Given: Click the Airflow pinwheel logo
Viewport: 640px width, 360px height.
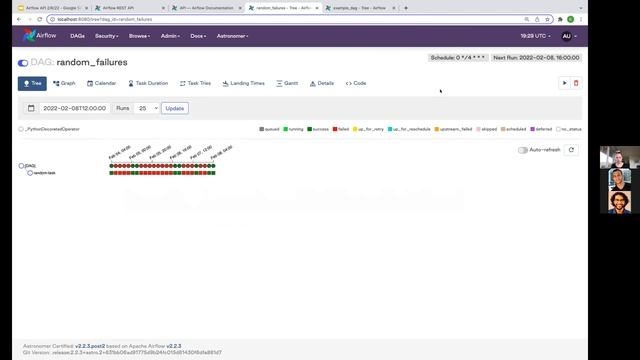Looking at the screenshot, I should point(29,36).
